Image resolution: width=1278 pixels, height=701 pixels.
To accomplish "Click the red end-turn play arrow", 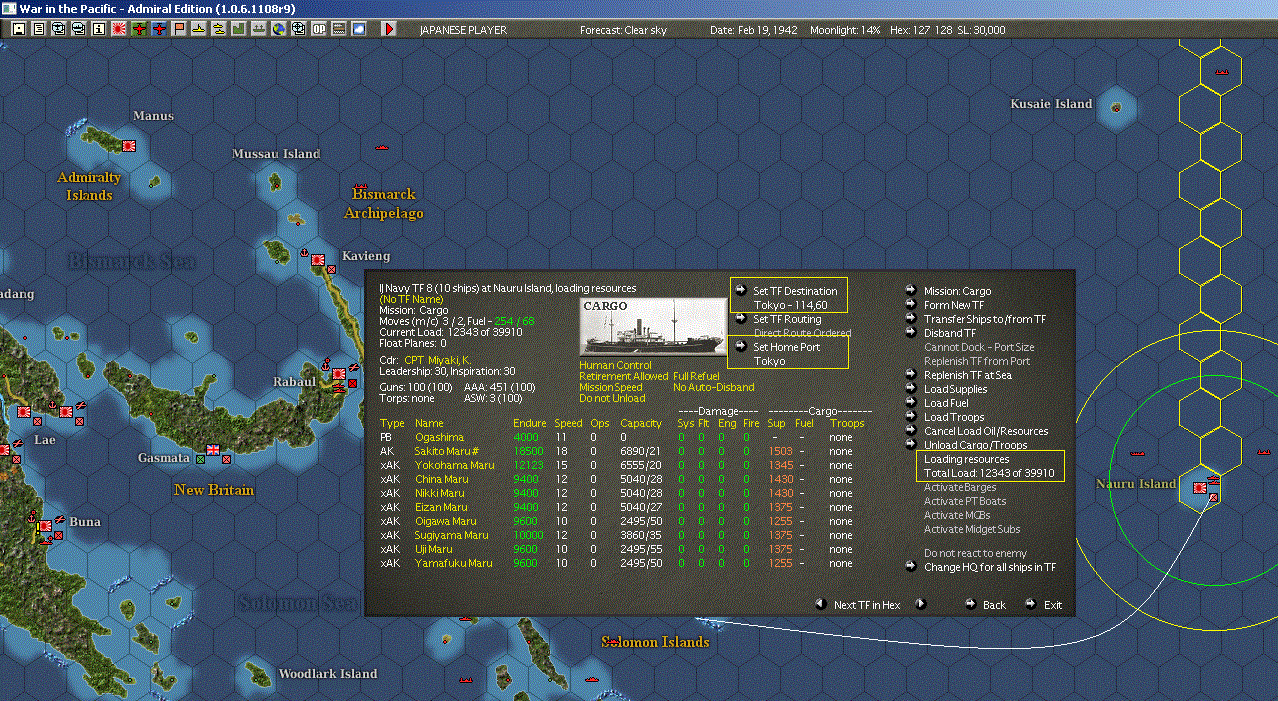I will tap(389, 29).
